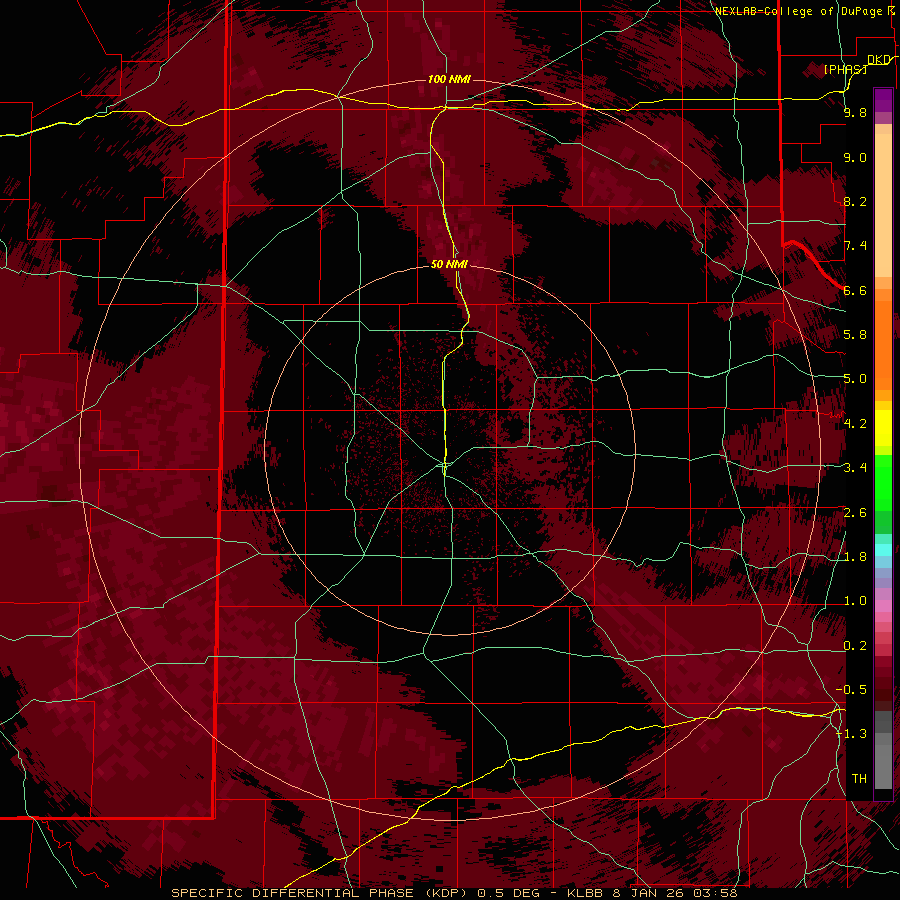Click the TH label at the legend bottom
This screenshot has height=900, width=900.
859,778
